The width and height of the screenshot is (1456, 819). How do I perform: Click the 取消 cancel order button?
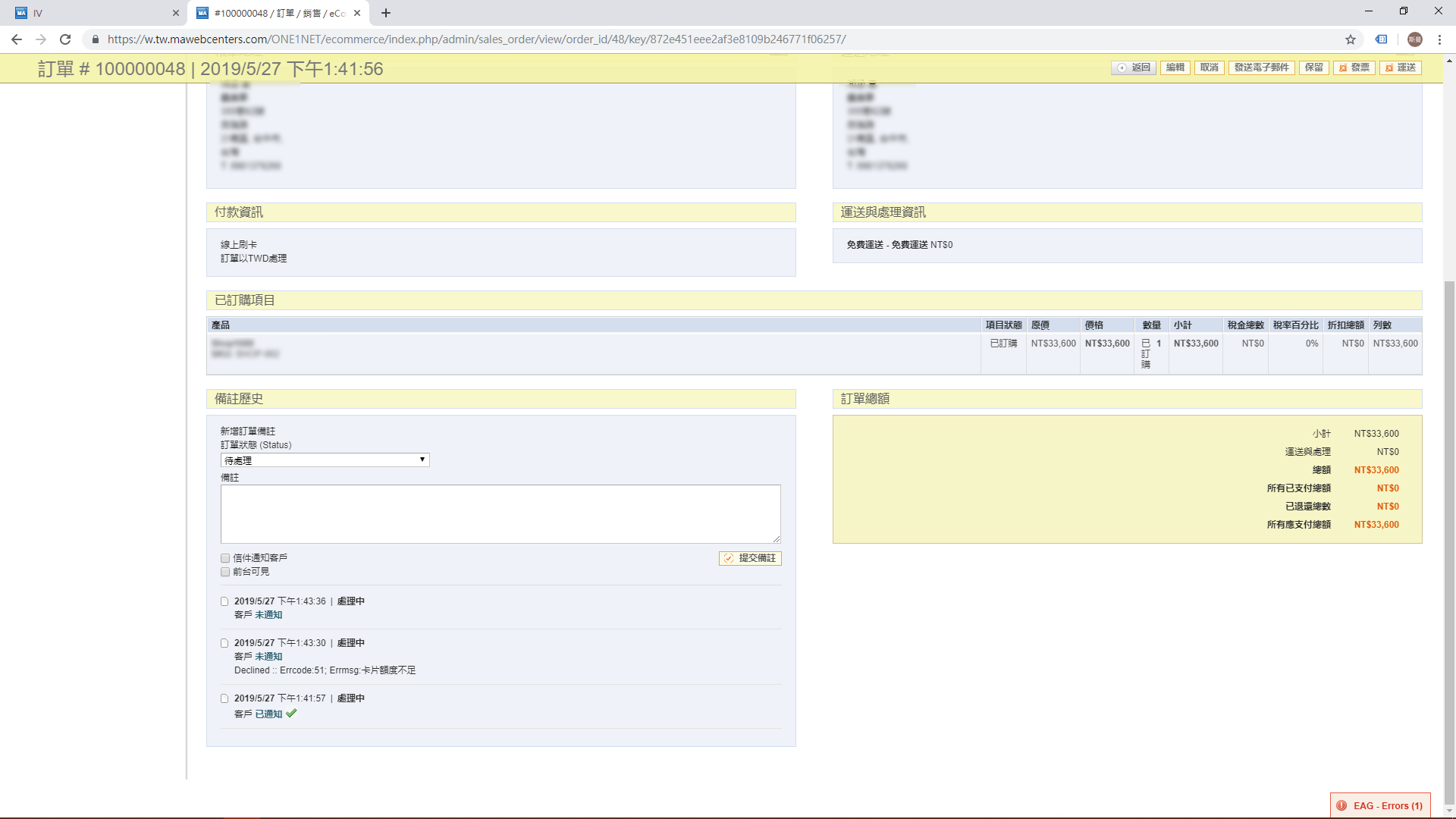(x=1209, y=67)
